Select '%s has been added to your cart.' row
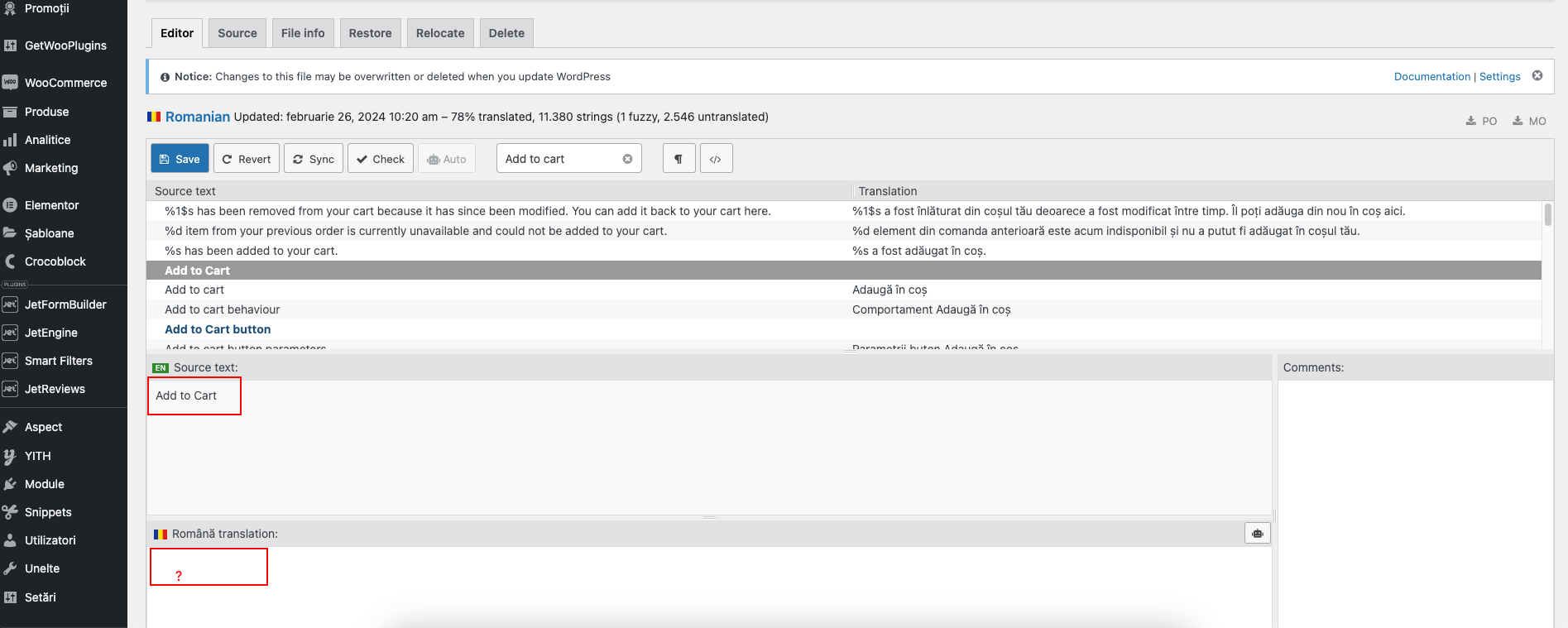This screenshot has width=1568, height=628. coord(844,251)
